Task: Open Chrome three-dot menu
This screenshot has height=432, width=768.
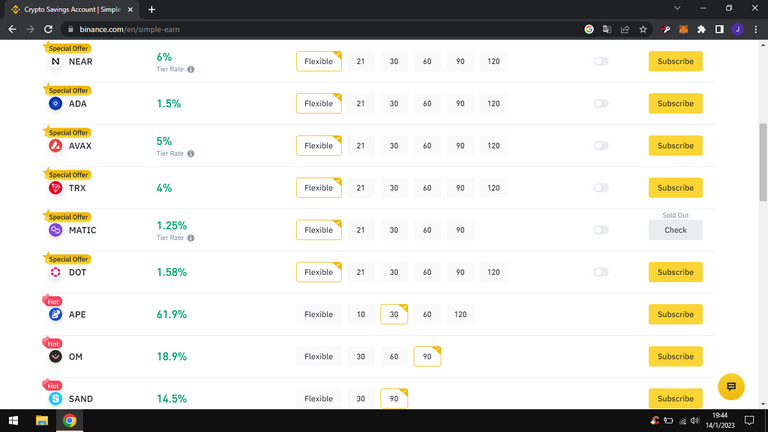Action: pos(756,29)
